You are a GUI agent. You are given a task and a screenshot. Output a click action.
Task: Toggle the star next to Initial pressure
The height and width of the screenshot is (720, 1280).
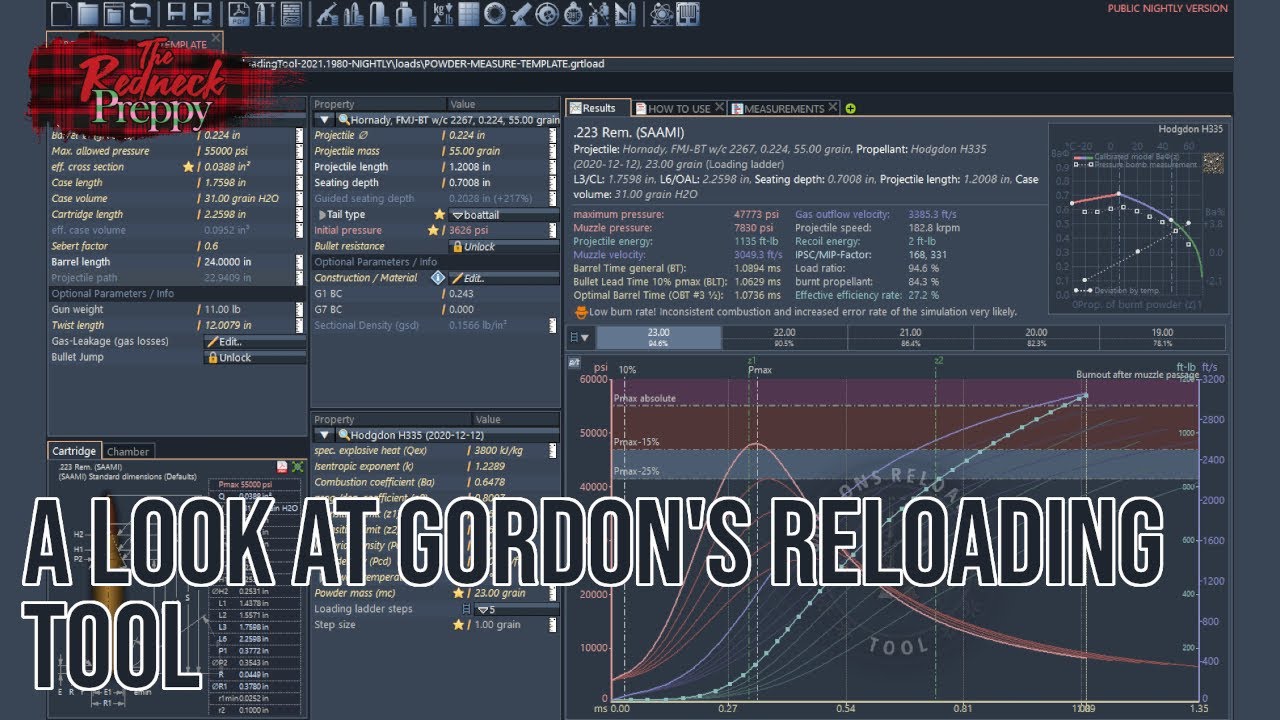(x=433, y=230)
